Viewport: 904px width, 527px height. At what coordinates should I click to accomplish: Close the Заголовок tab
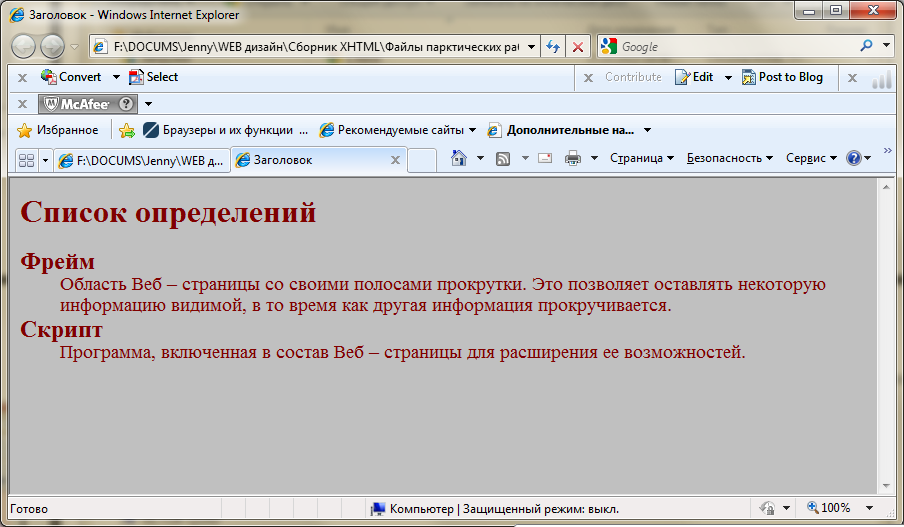pos(395,160)
